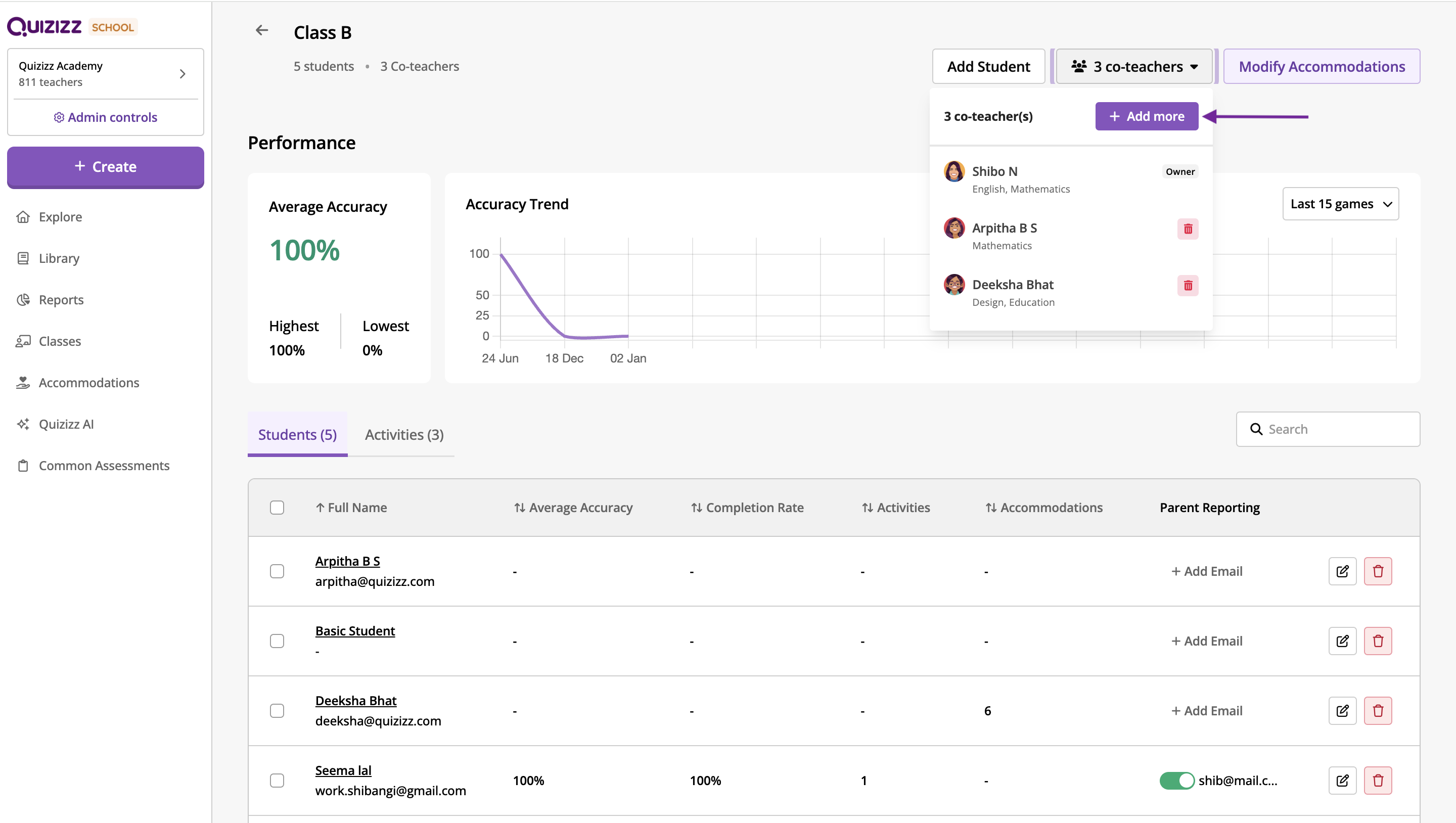Toggle parent reporting for Seema lal

point(1176,780)
